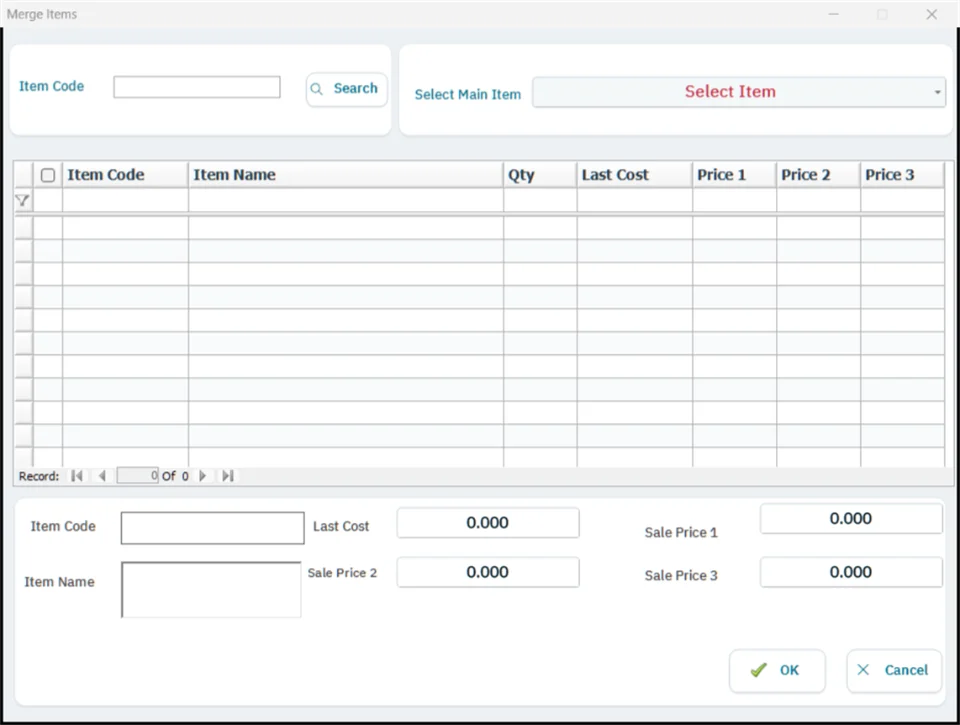The height and width of the screenshot is (725, 960).
Task: Sort by Item Name column header
Action: pyautogui.click(x=345, y=175)
